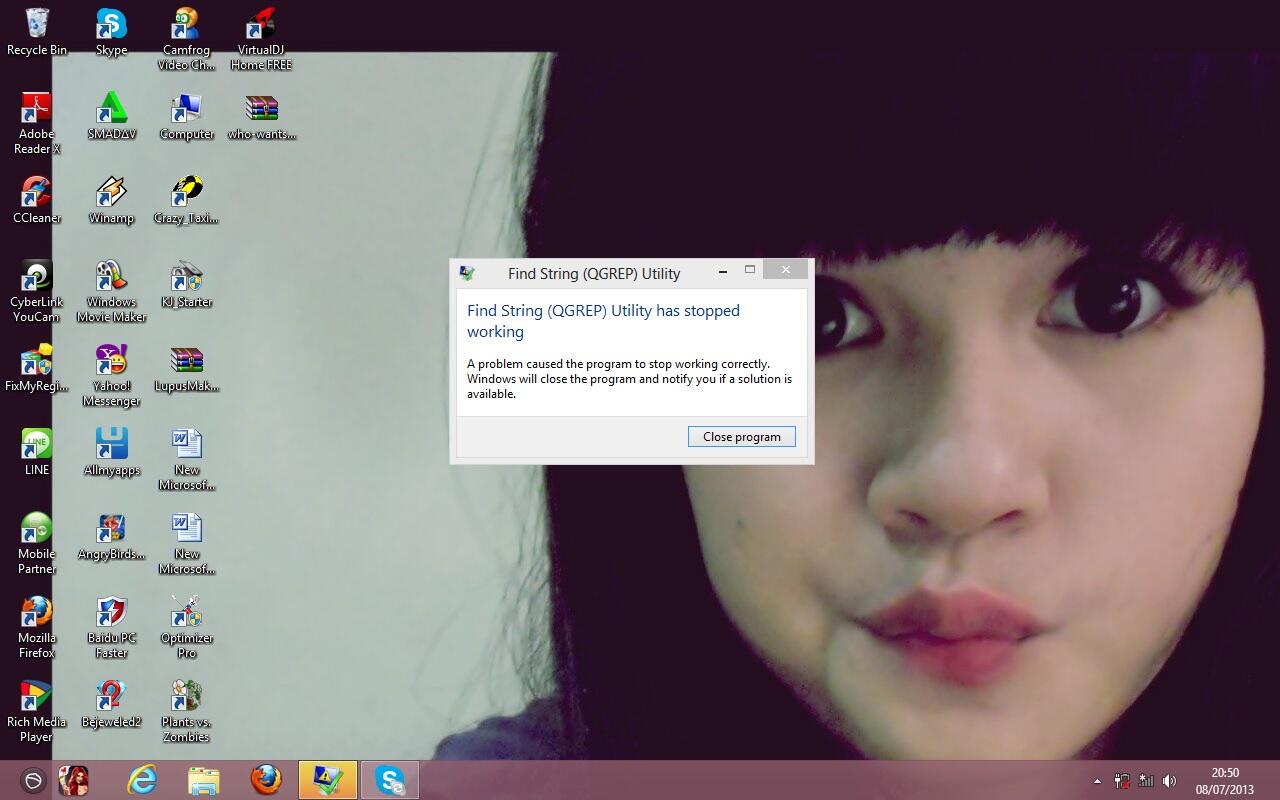1280x800 pixels.
Task: Select the Skype desktop shortcut
Action: tap(111, 31)
